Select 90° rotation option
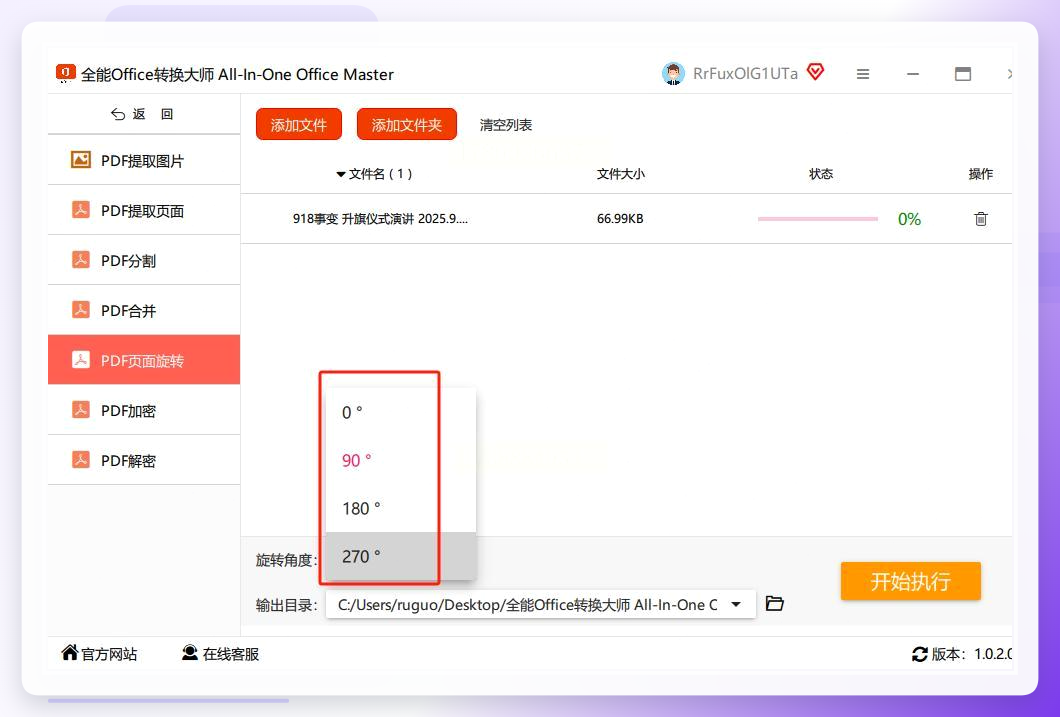Screen dimensions: 1060x717 coord(401,460)
